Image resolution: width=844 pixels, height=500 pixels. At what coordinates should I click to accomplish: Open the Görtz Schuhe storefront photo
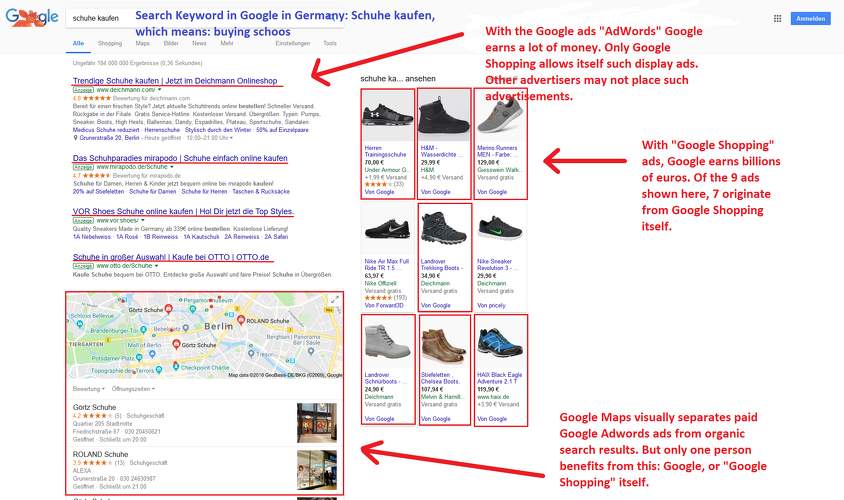click(316, 423)
